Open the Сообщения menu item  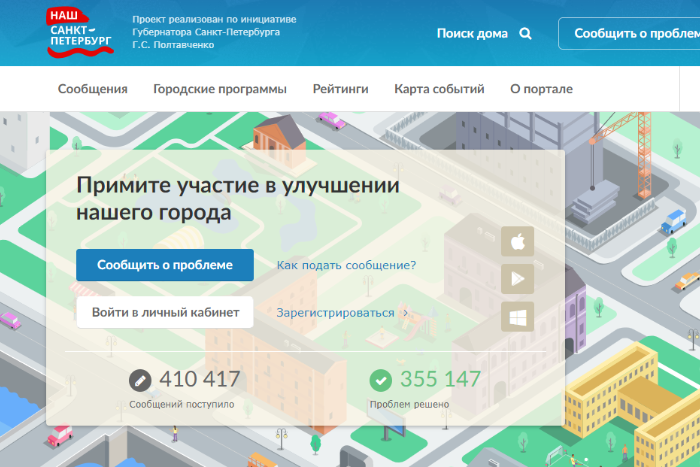(93, 89)
